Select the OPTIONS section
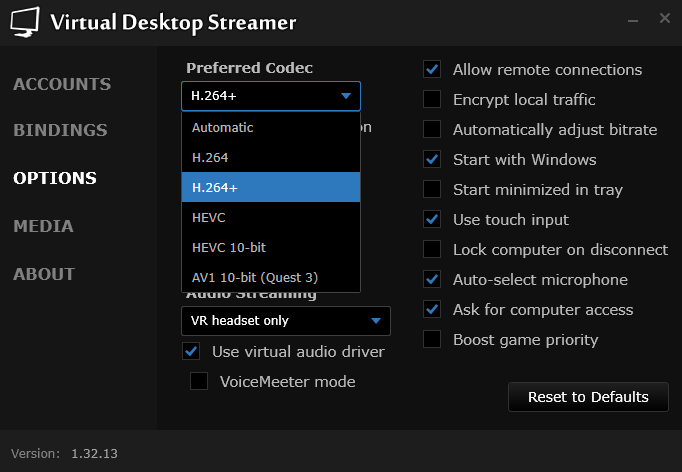Viewport: 682px width, 472px height. click(55, 178)
